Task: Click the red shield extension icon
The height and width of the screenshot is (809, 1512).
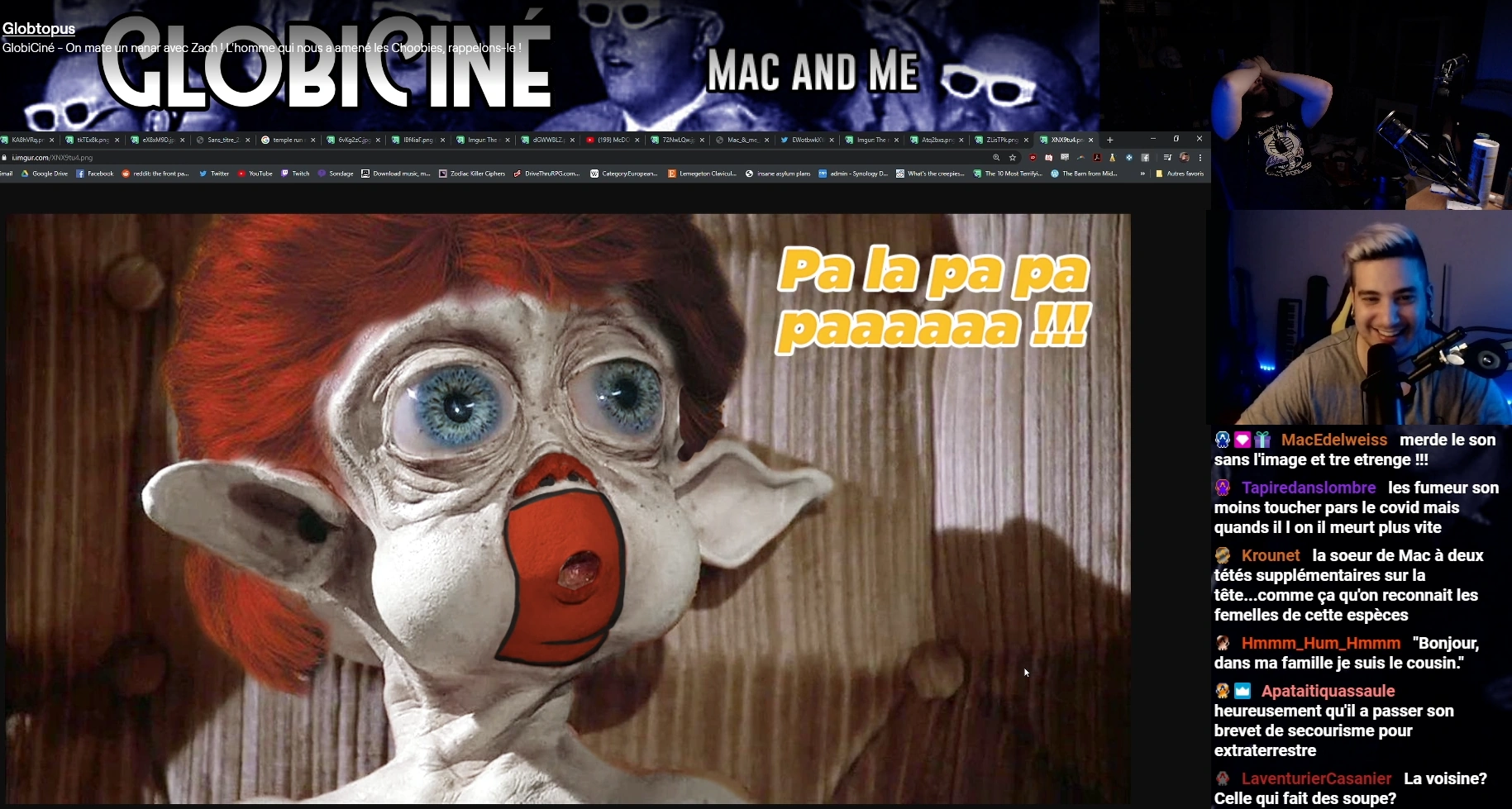Action: click(x=1033, y=157)
